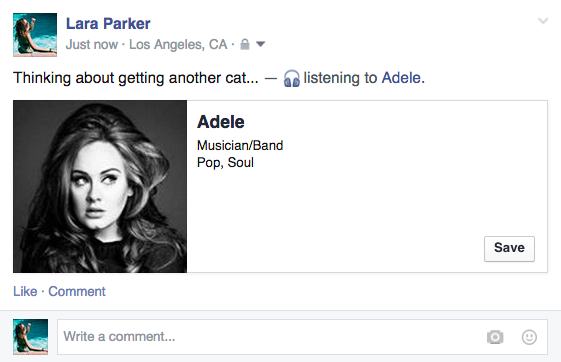The width and height of the screenshot is (561, 362).
Task: Open privacy audience dropdown arrow
Action: click(x=260, y=44)
